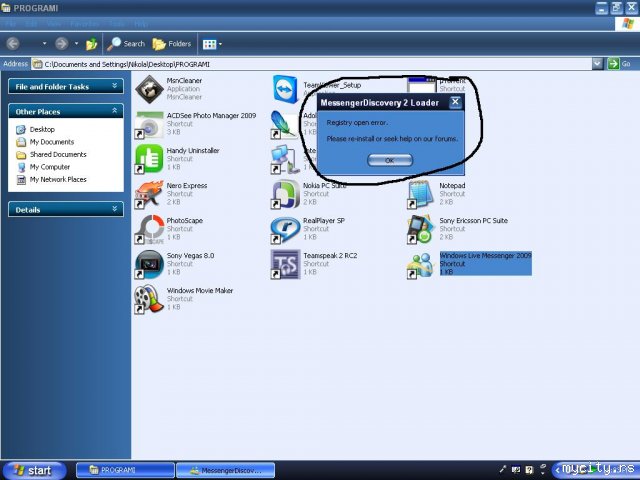Click the RealPlayer SP file name label
640x480 pixels.
tap(324, 220)
